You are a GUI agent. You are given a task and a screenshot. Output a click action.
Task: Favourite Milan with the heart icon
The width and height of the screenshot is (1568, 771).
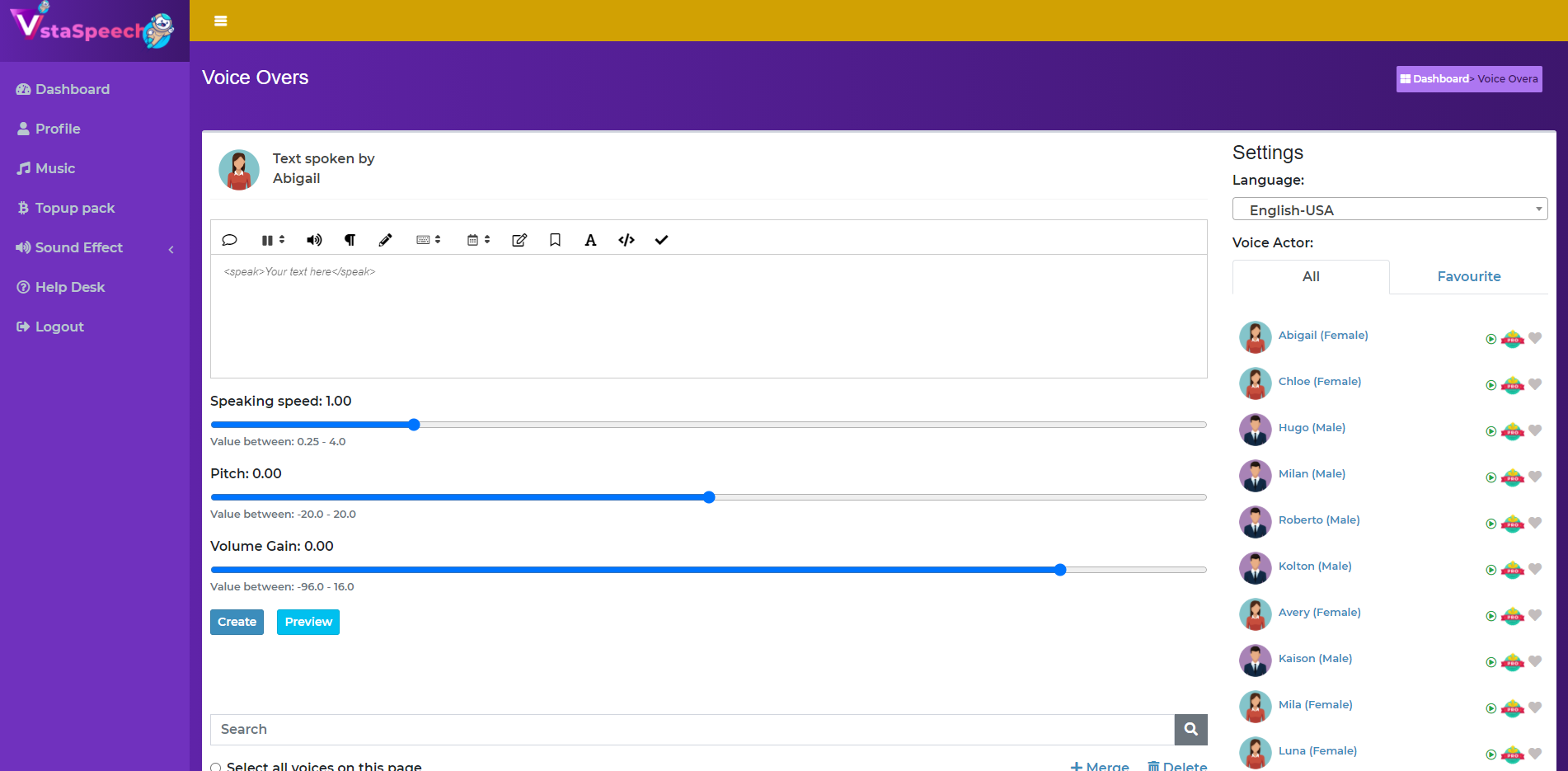tap(1535, 477)
